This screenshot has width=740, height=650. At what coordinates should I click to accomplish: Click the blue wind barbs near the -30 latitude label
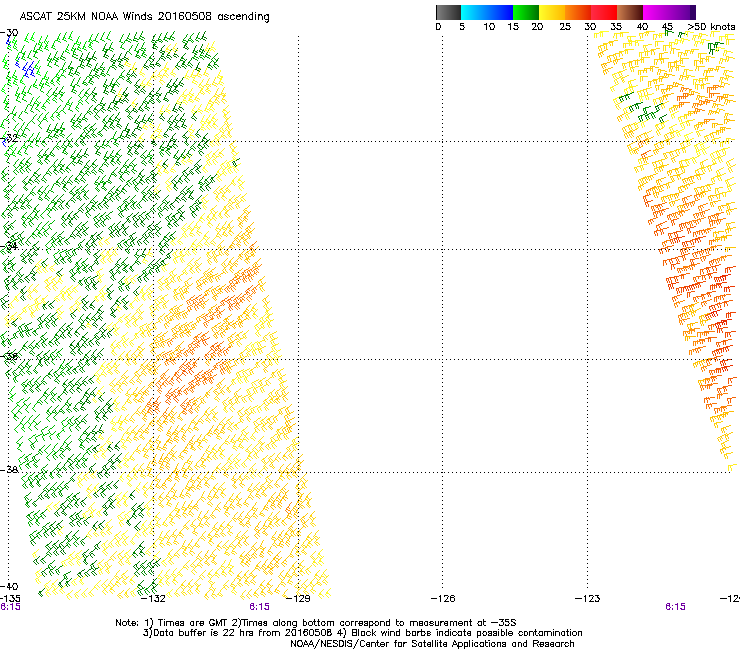(26, 69)
